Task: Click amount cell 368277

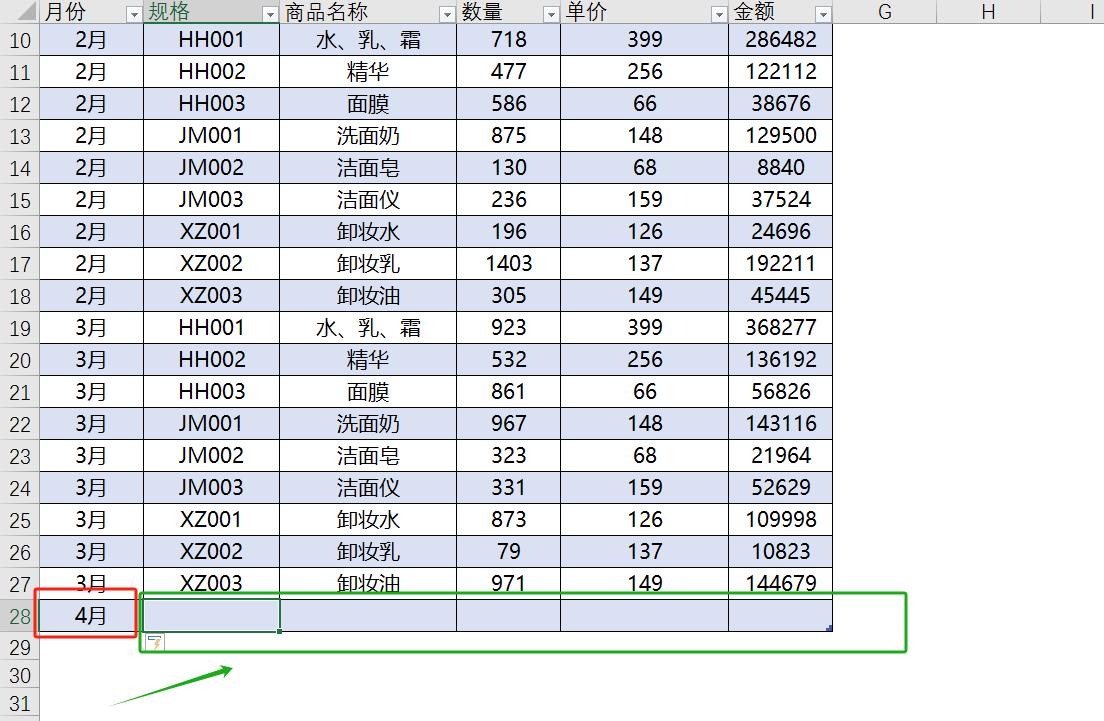Action: (781, 328)
